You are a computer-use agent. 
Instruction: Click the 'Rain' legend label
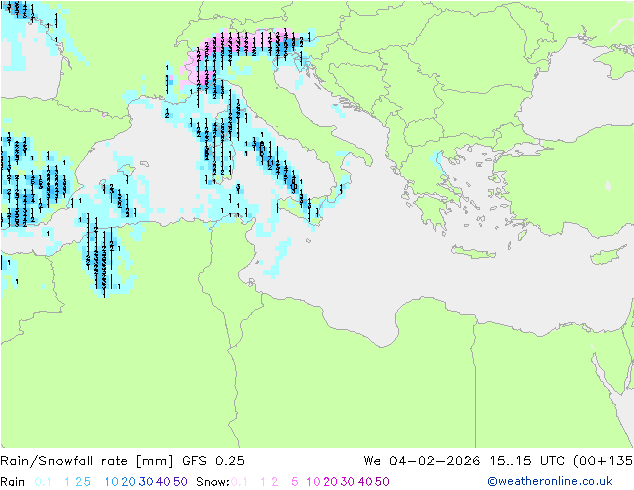(13, 482)
